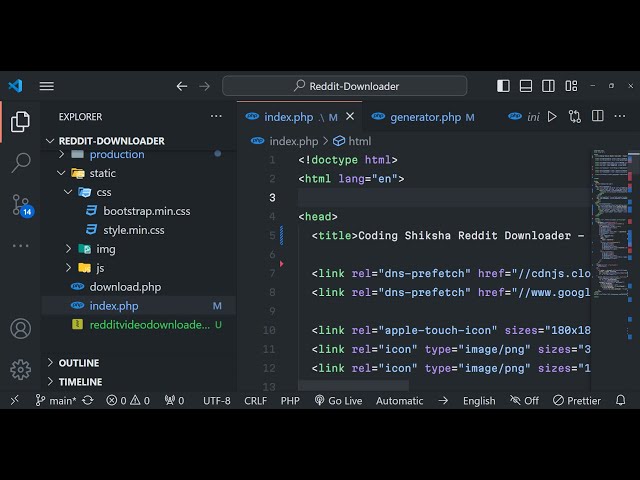The width and height of the screenshot is (640, 480).
Task: Open the Manage gear settings icon
Action: tap(20, 369)
